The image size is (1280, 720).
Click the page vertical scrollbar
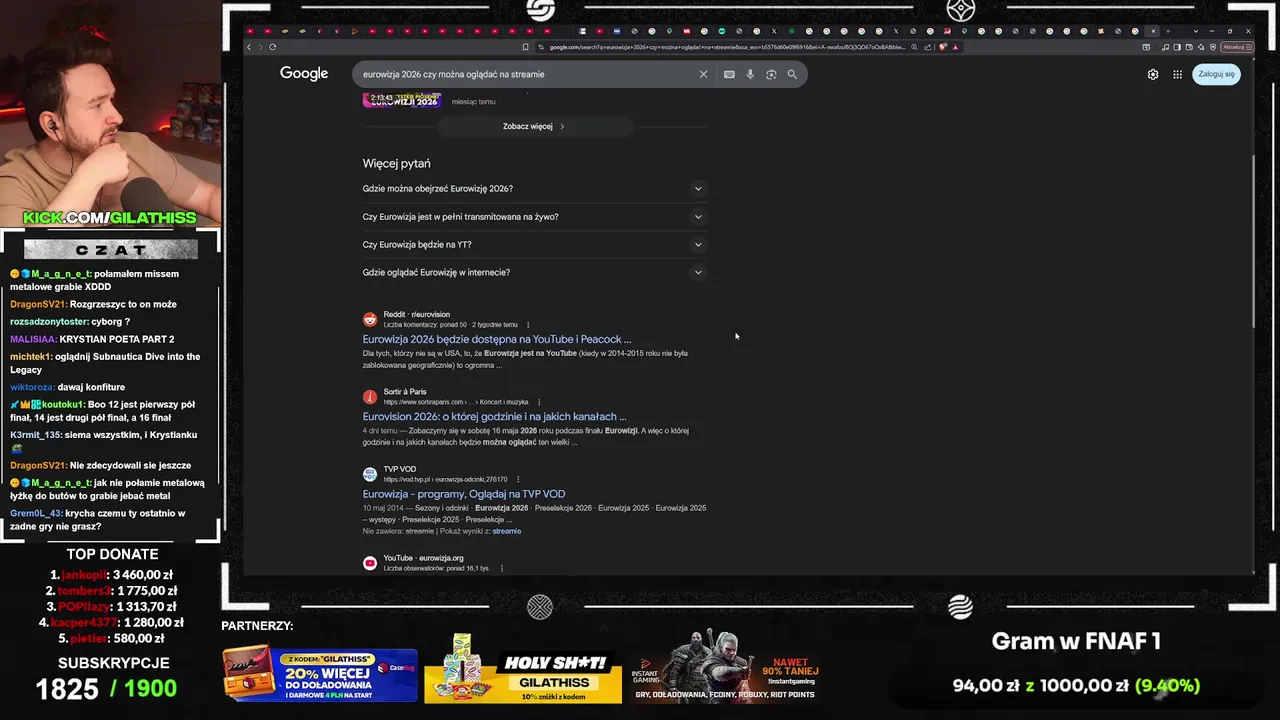pos(1254,240)
